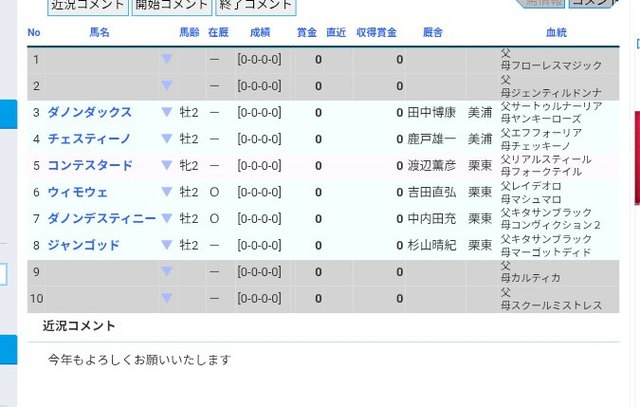Click trainer name 鹿戸雄一
Image resolution: width=640 pixels, height=407 pixels.
431,139
